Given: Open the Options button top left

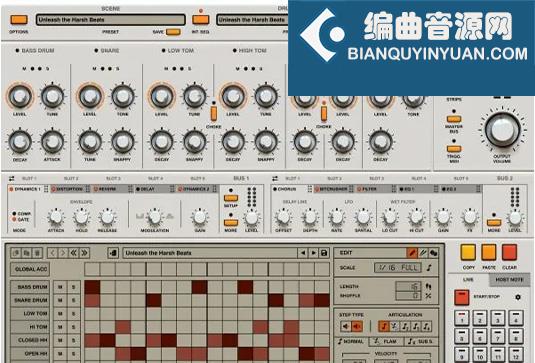Looking at the screenshot, I should point(18,20).
